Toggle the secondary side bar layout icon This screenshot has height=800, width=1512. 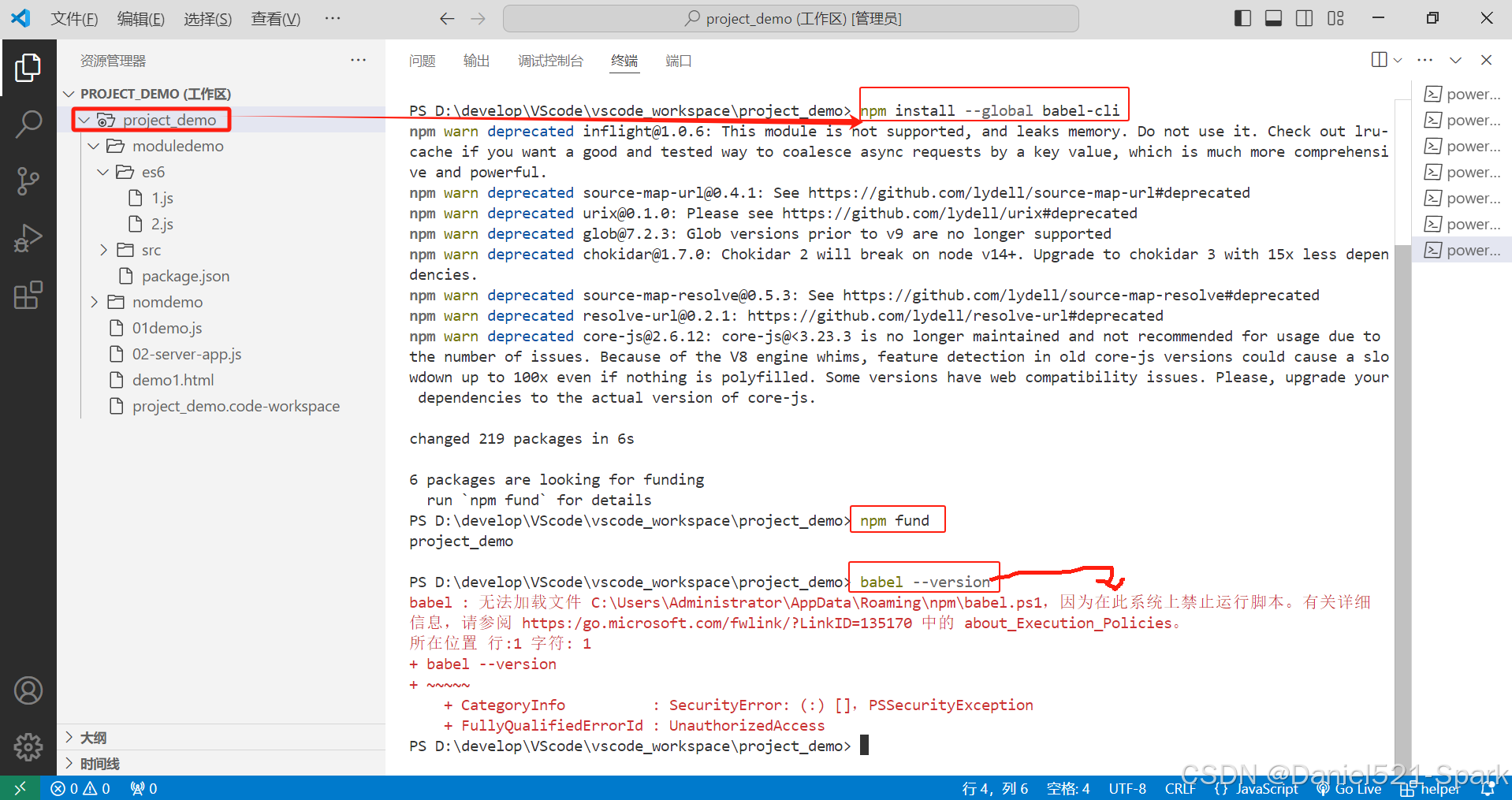click(x=1304, y=18)
